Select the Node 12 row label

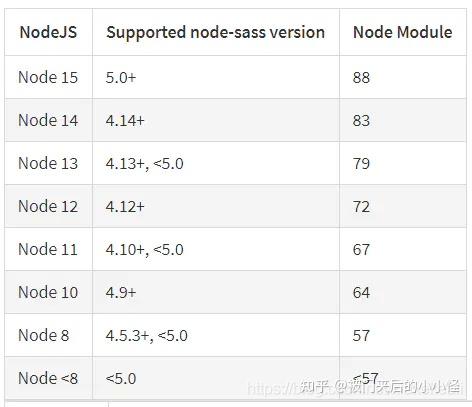[x=48, y=206]
